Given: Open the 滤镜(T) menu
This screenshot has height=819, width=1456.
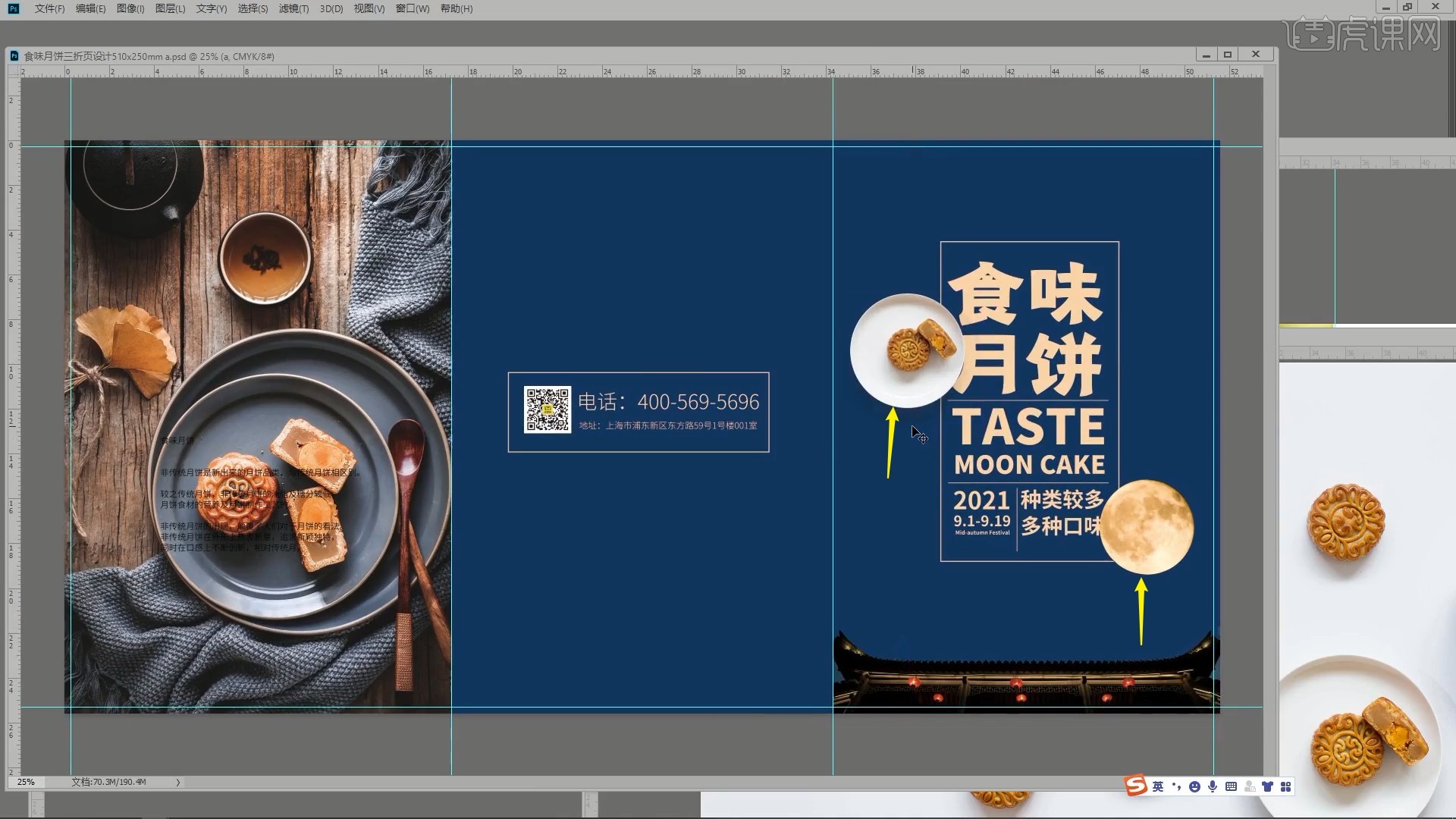Looking at the screenshot, I should (293, 8).
